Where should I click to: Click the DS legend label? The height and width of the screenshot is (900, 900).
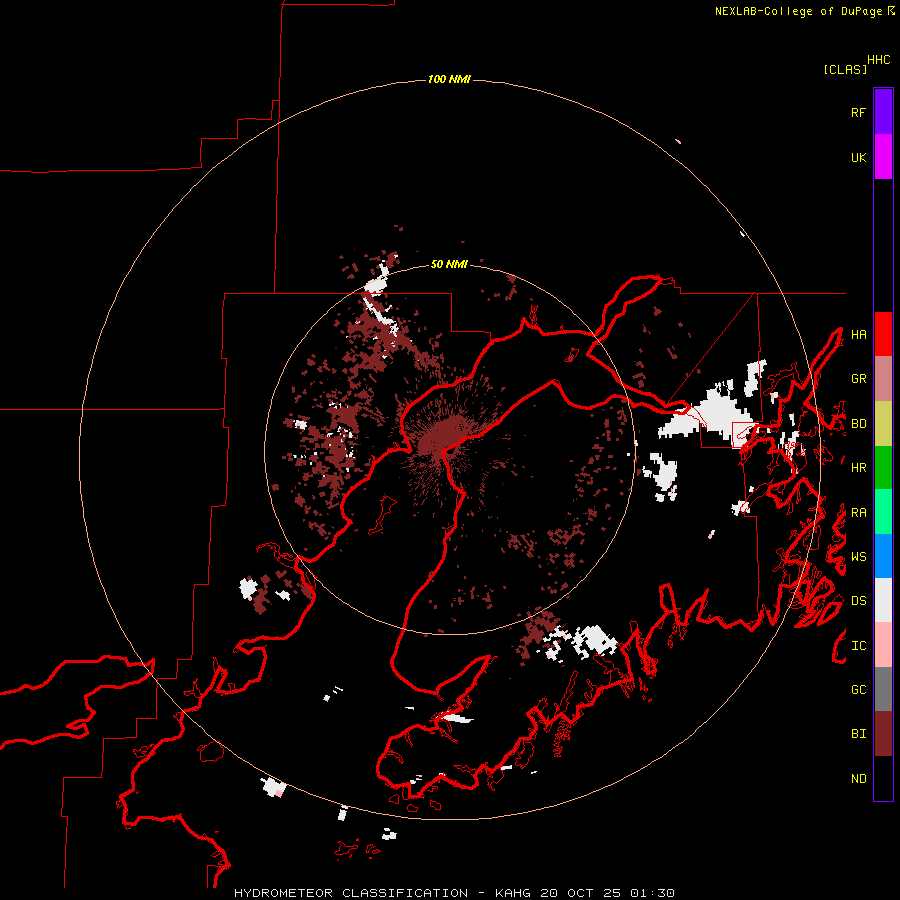click(858, 601)
